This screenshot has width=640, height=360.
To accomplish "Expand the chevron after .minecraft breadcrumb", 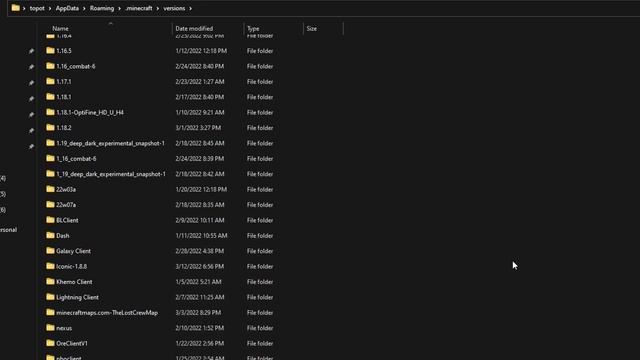I will tap(158, 8).
